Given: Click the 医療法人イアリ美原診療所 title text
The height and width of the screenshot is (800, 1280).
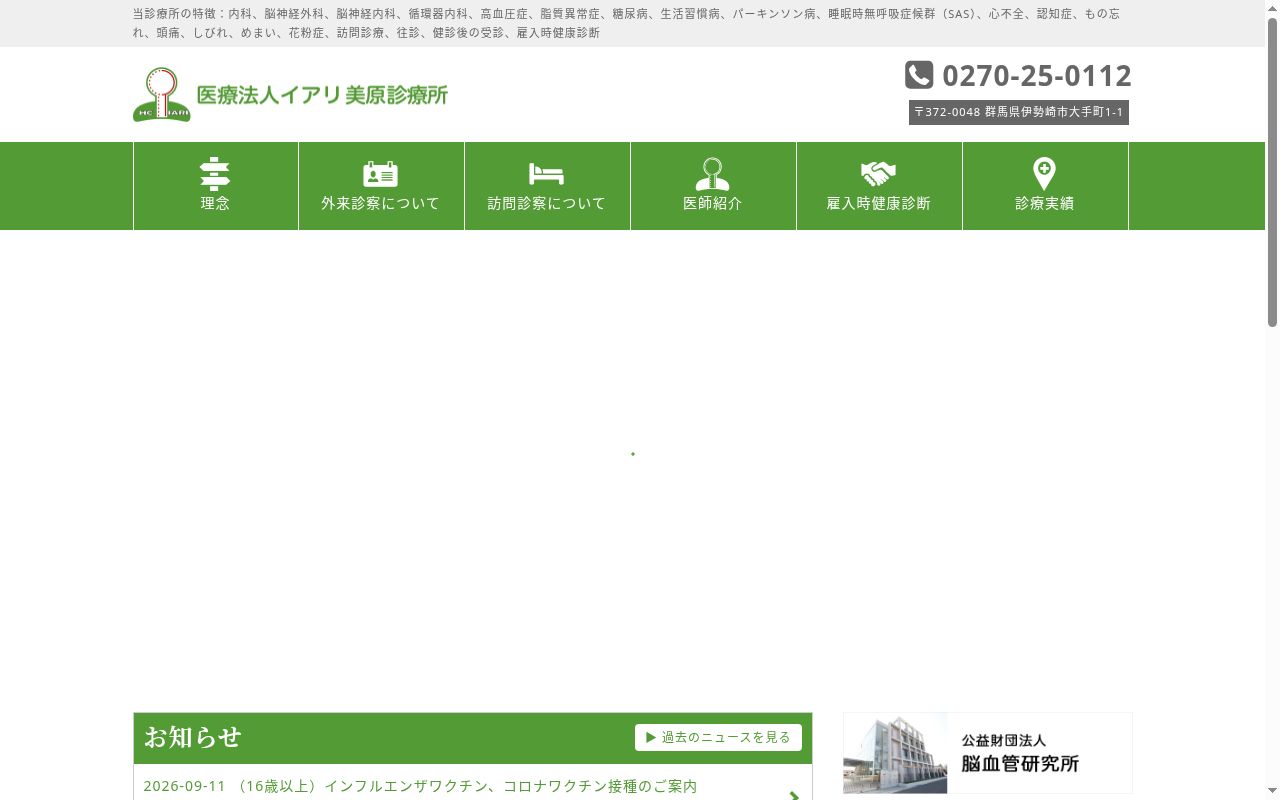Looking at the screenshot, I should pos(322,95).
